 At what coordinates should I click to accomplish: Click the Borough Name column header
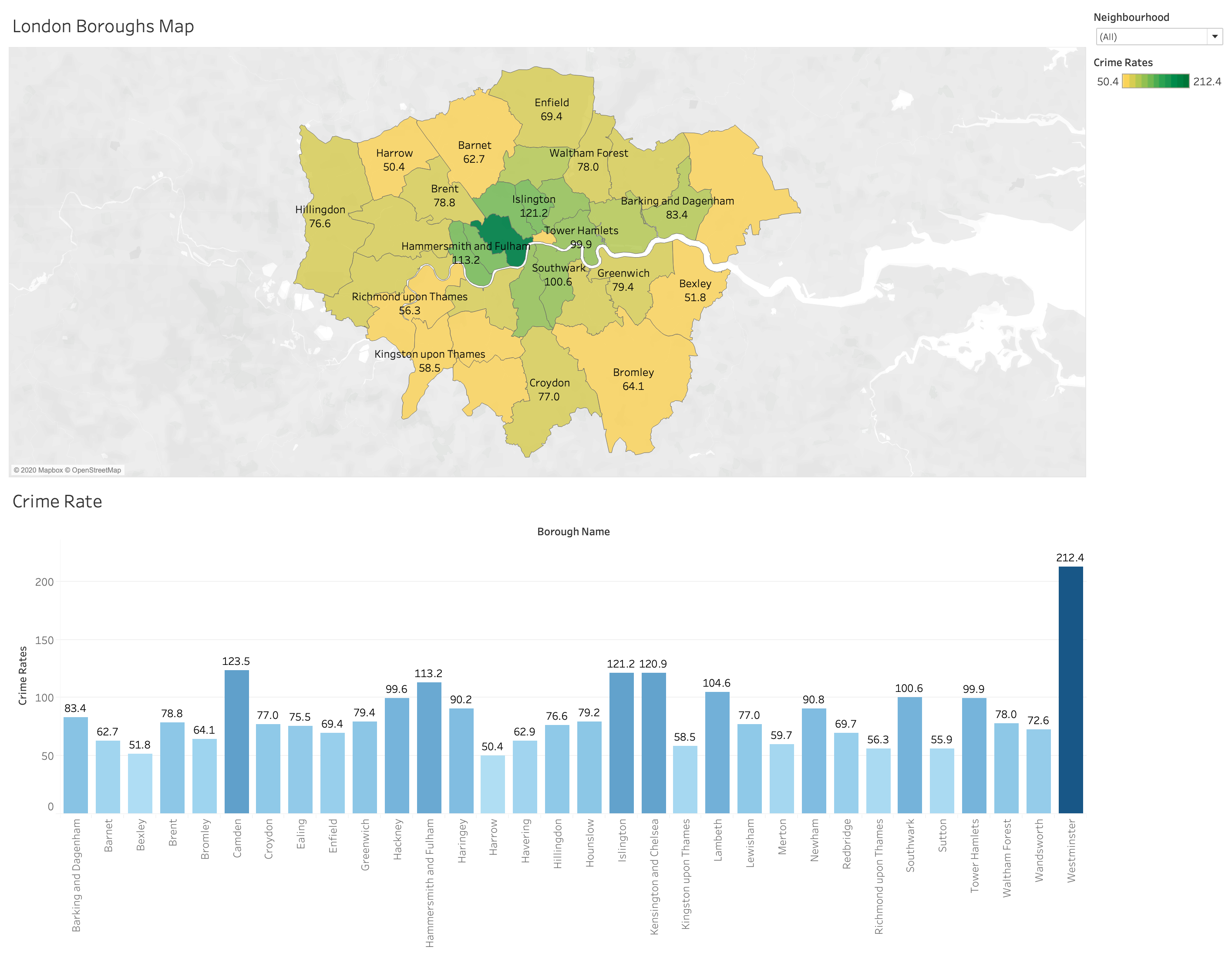573,532
